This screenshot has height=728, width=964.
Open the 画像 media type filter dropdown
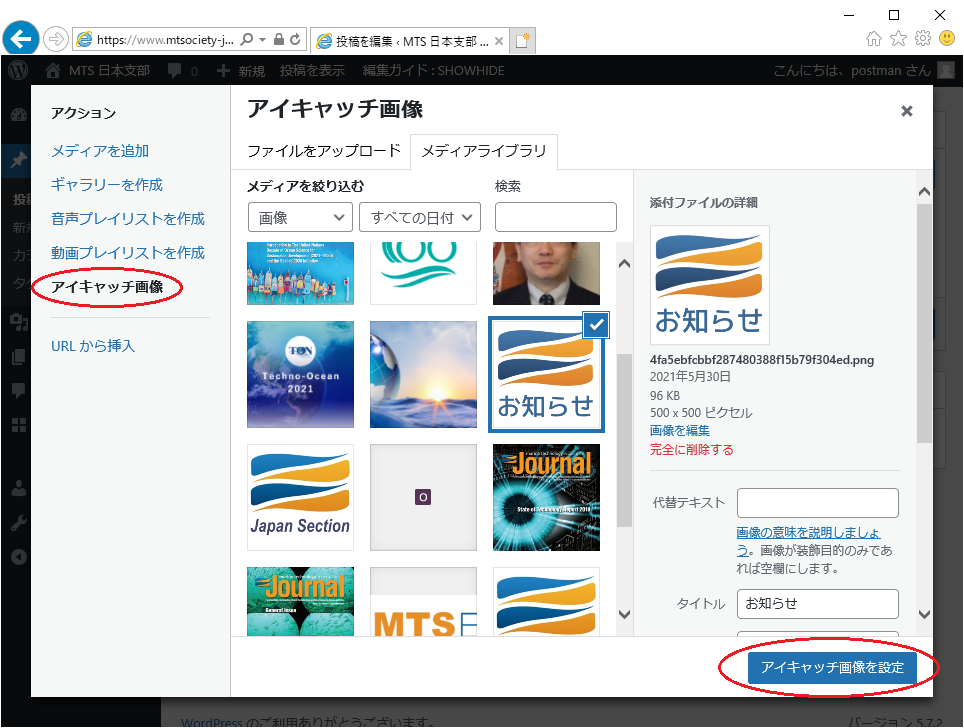pos(300,217)
